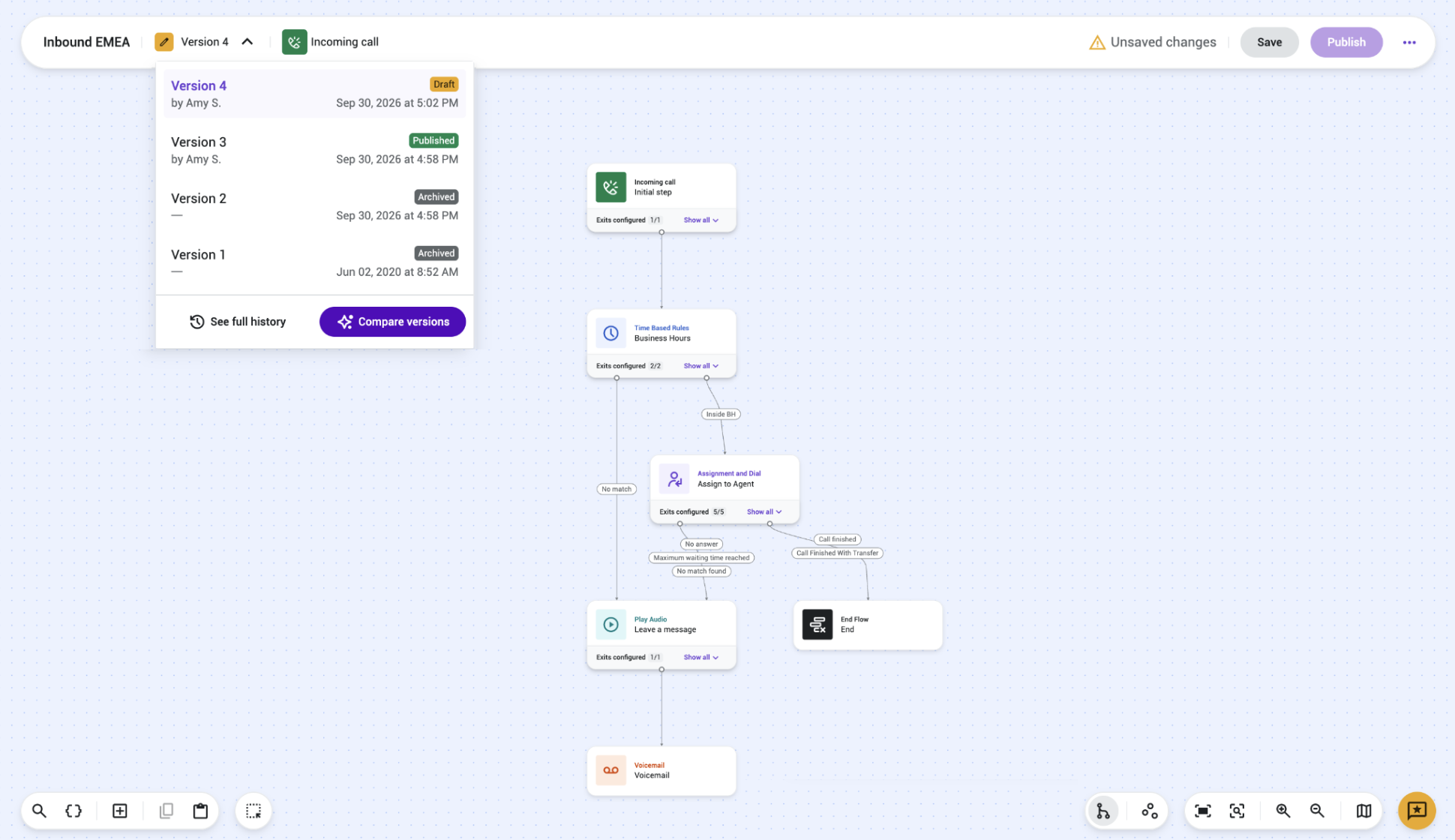Open See full history link
Image resolution: width=1455 pixels, height=840 pixels.
click(x=237, y=322)
